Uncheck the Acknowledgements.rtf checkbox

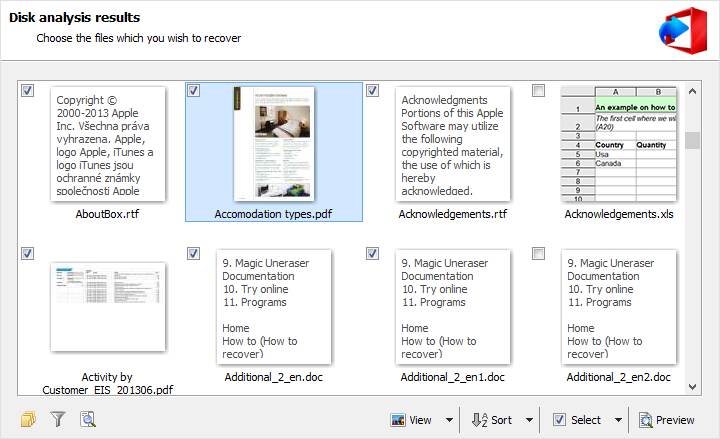click(x=372, y=90)
